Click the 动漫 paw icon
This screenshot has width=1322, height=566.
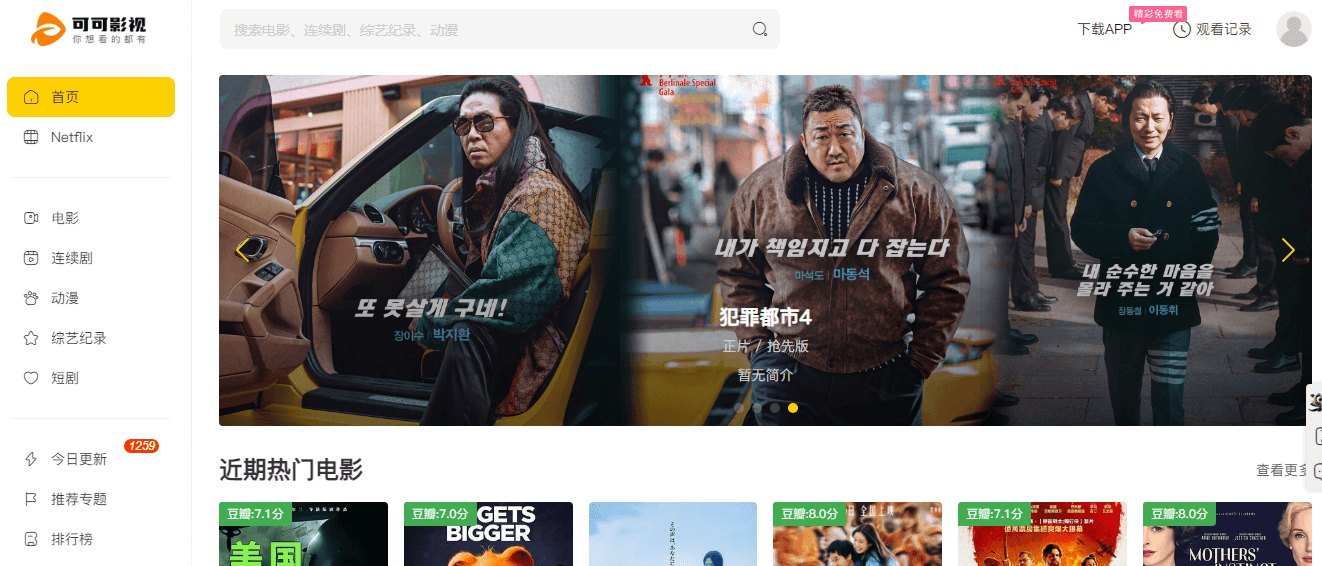[31, 298]
